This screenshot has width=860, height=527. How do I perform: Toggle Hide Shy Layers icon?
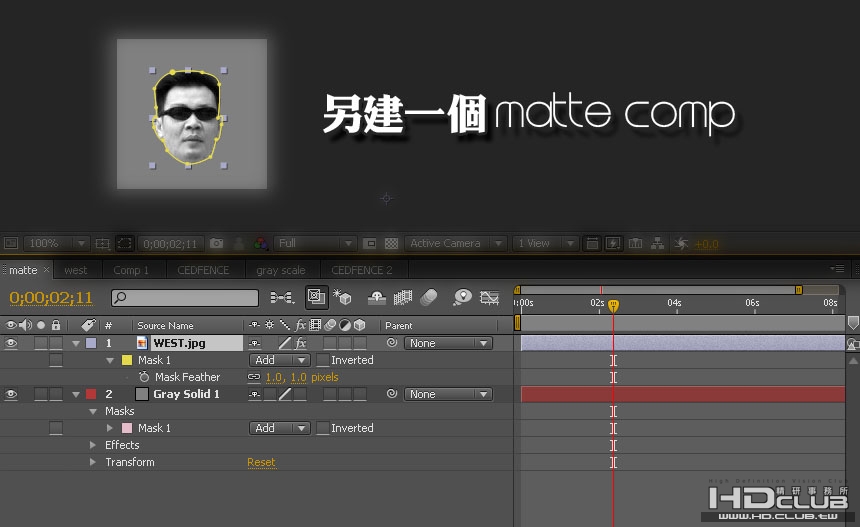click(x=377, y=297)
